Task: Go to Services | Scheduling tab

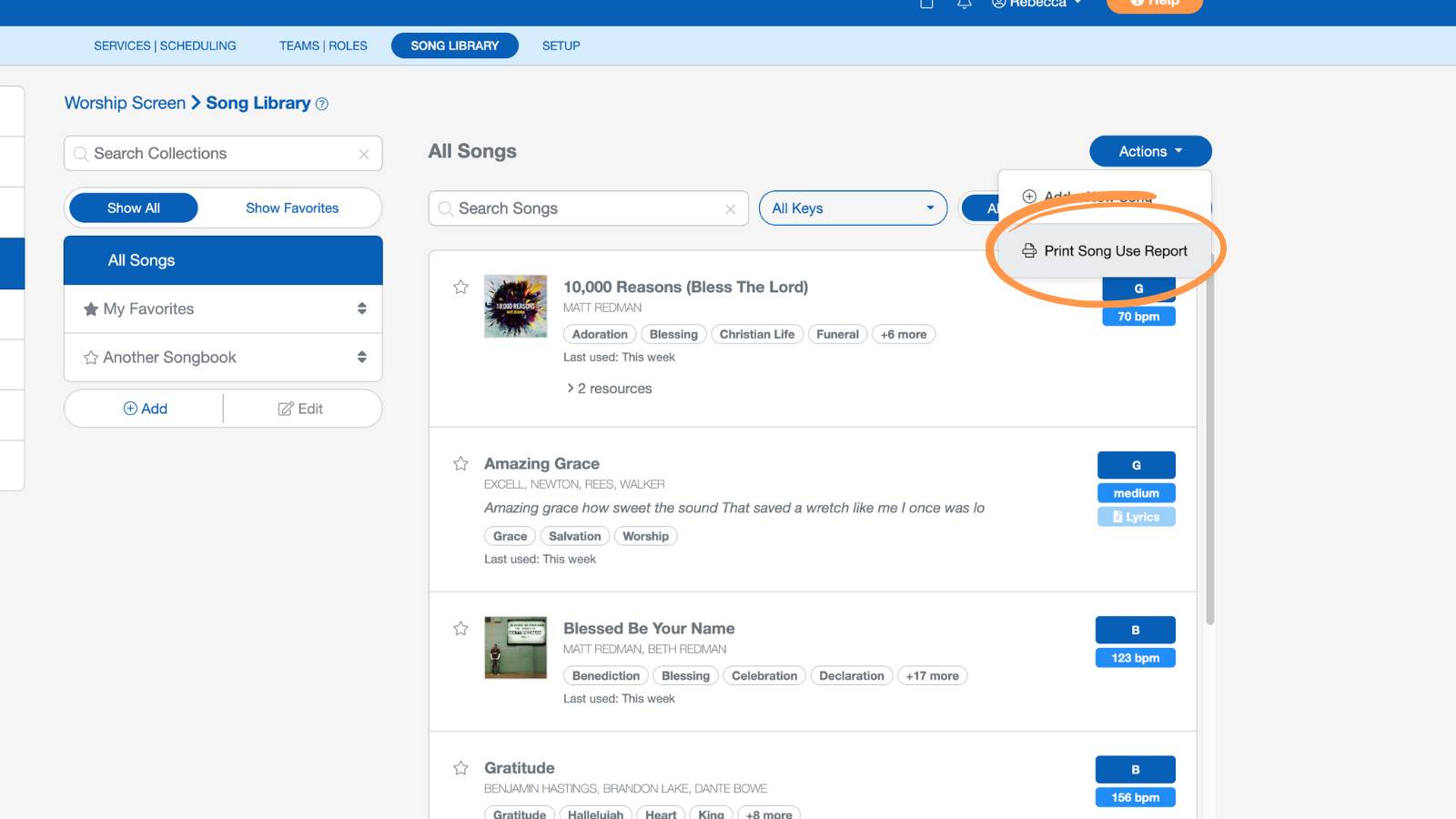Action: [165, 45]
